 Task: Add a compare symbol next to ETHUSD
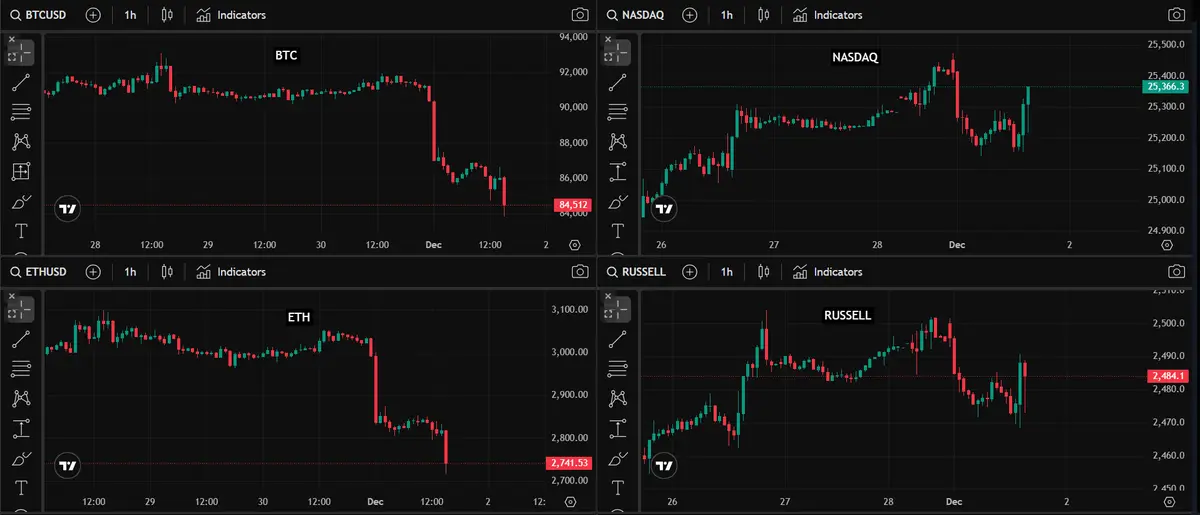(93, 271)
